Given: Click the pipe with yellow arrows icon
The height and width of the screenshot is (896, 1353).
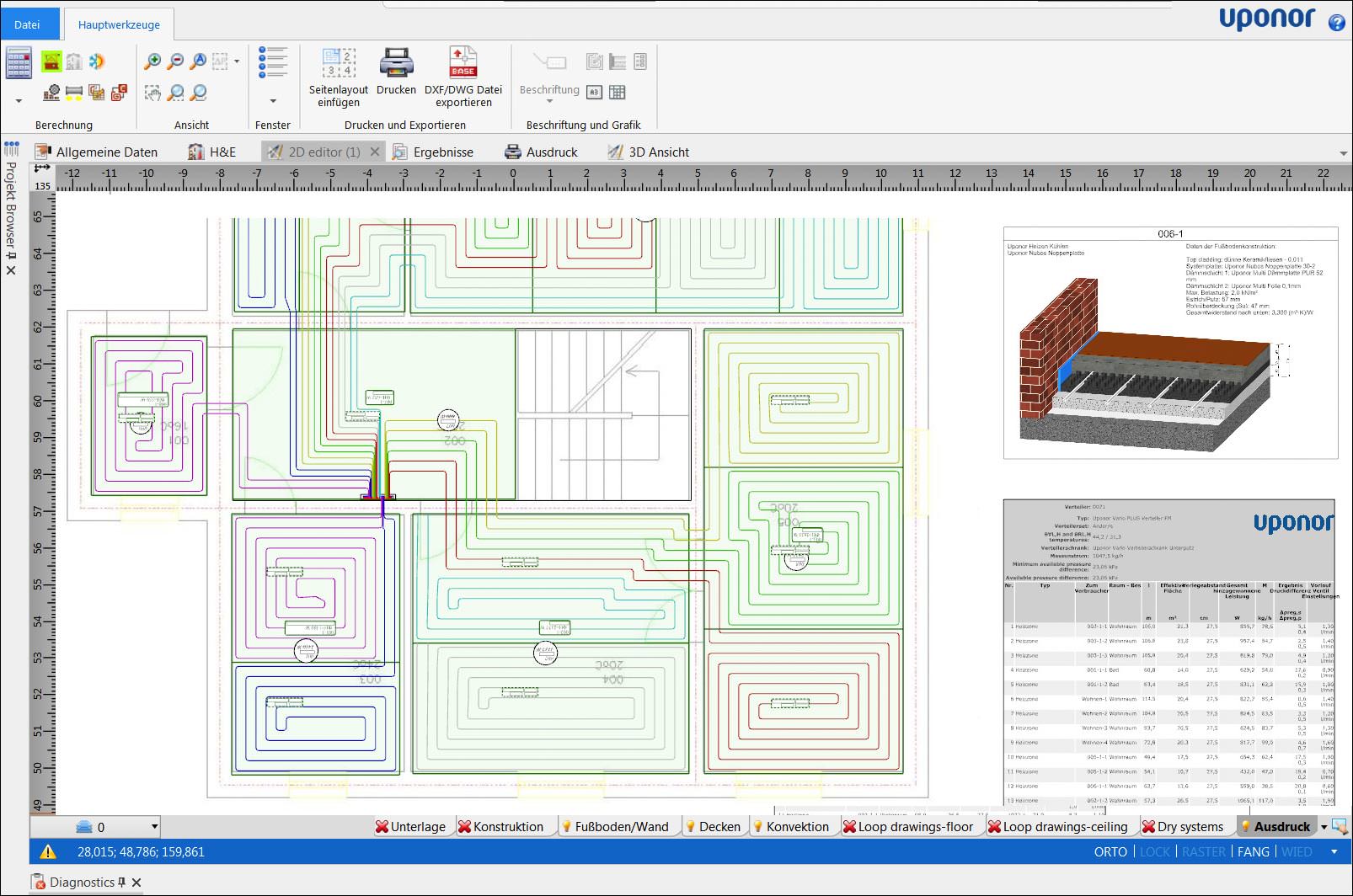Looking at the screenshot, I should 74,93.
